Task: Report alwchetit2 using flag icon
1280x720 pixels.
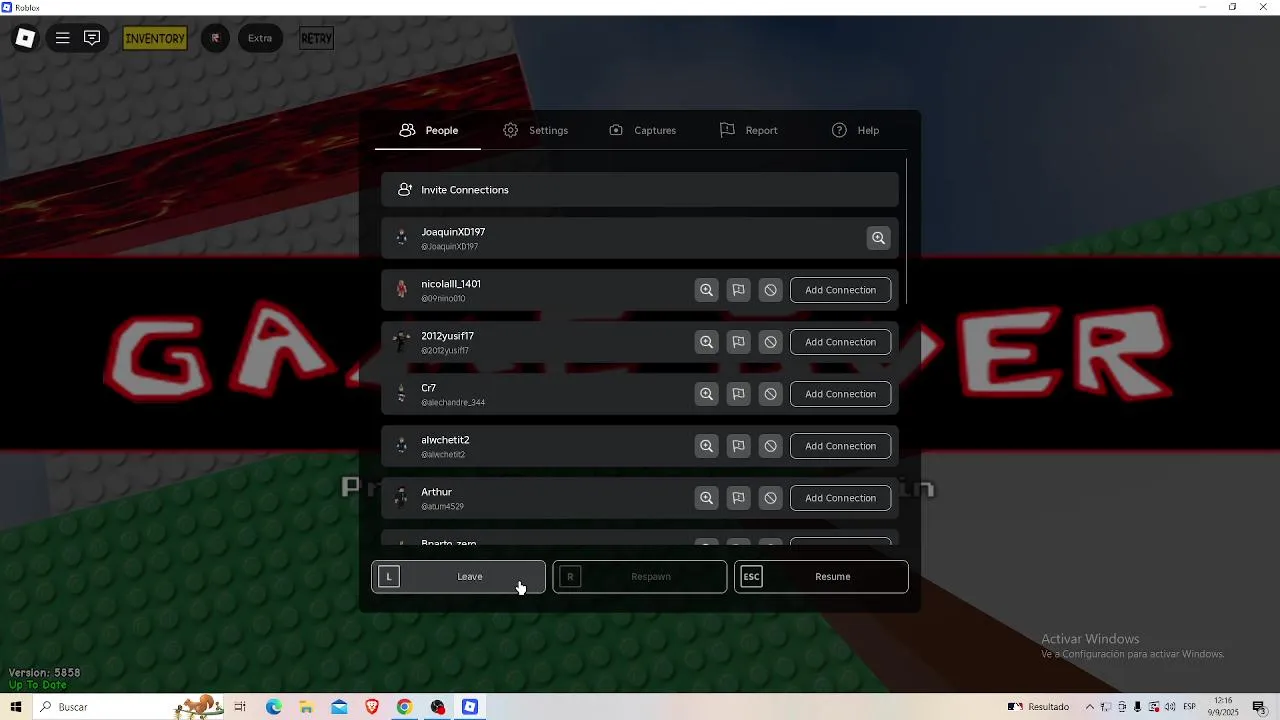Action: tap(738, 446)
